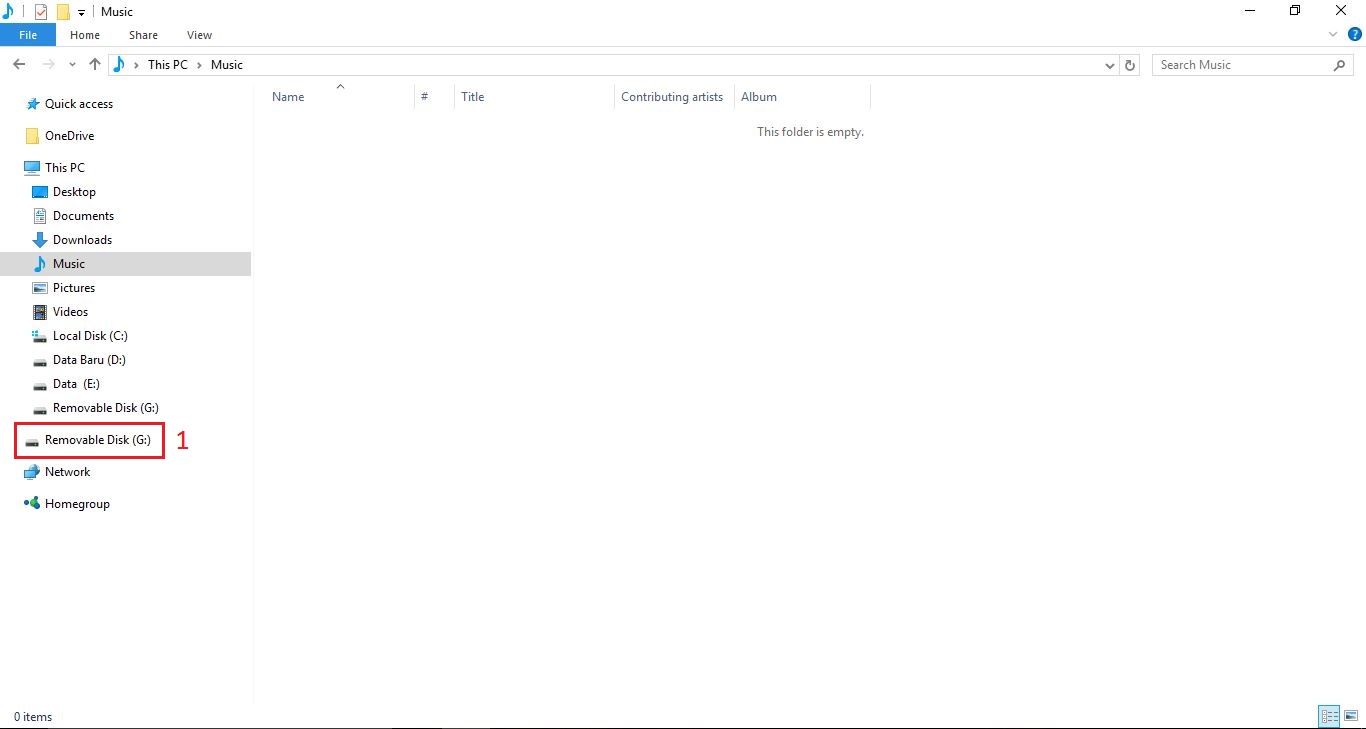Switch to Details view in status bar
1366x729 pixels.
point(1329,716)
